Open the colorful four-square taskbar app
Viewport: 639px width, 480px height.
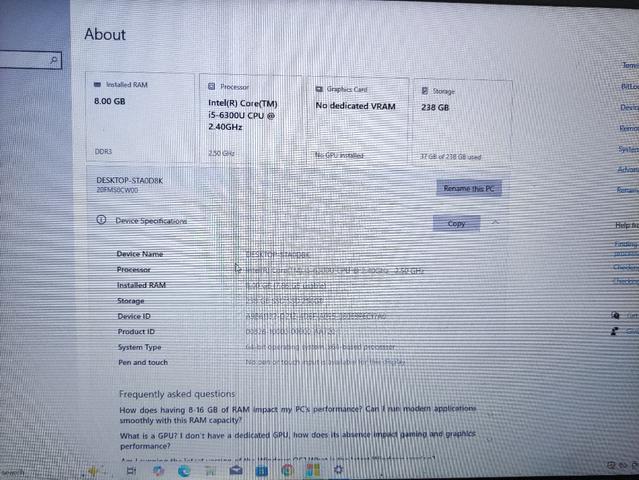click(313, 471)
